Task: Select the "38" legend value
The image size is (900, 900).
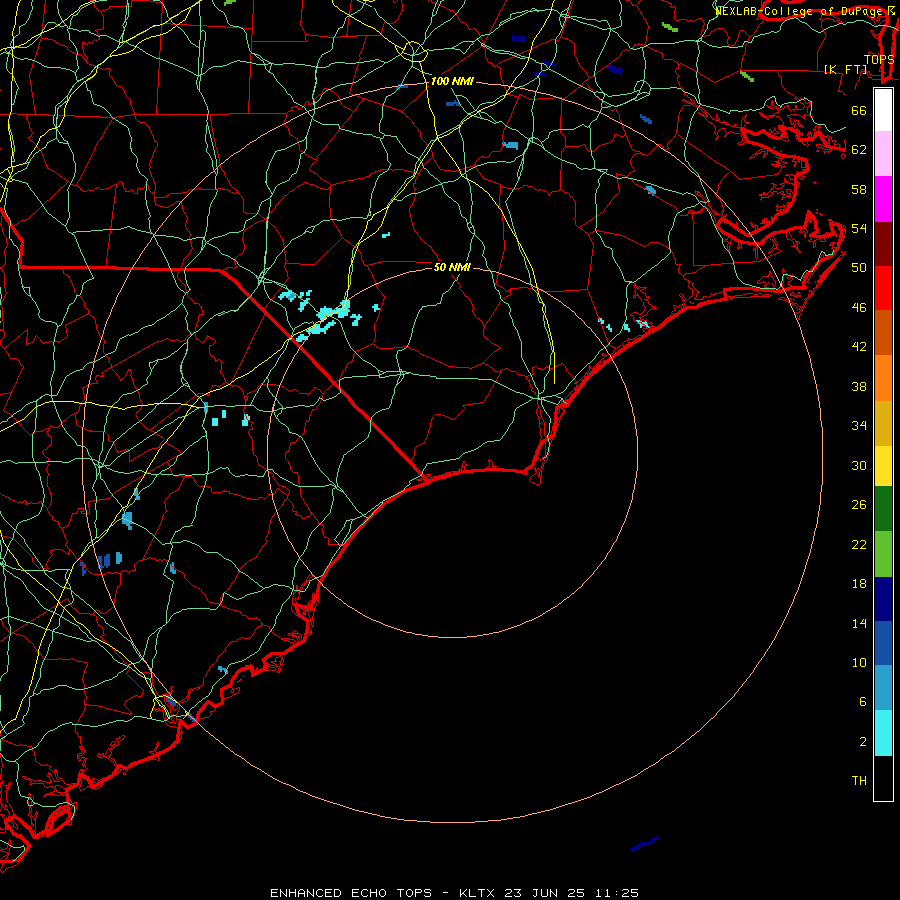Action: point(859,386)
